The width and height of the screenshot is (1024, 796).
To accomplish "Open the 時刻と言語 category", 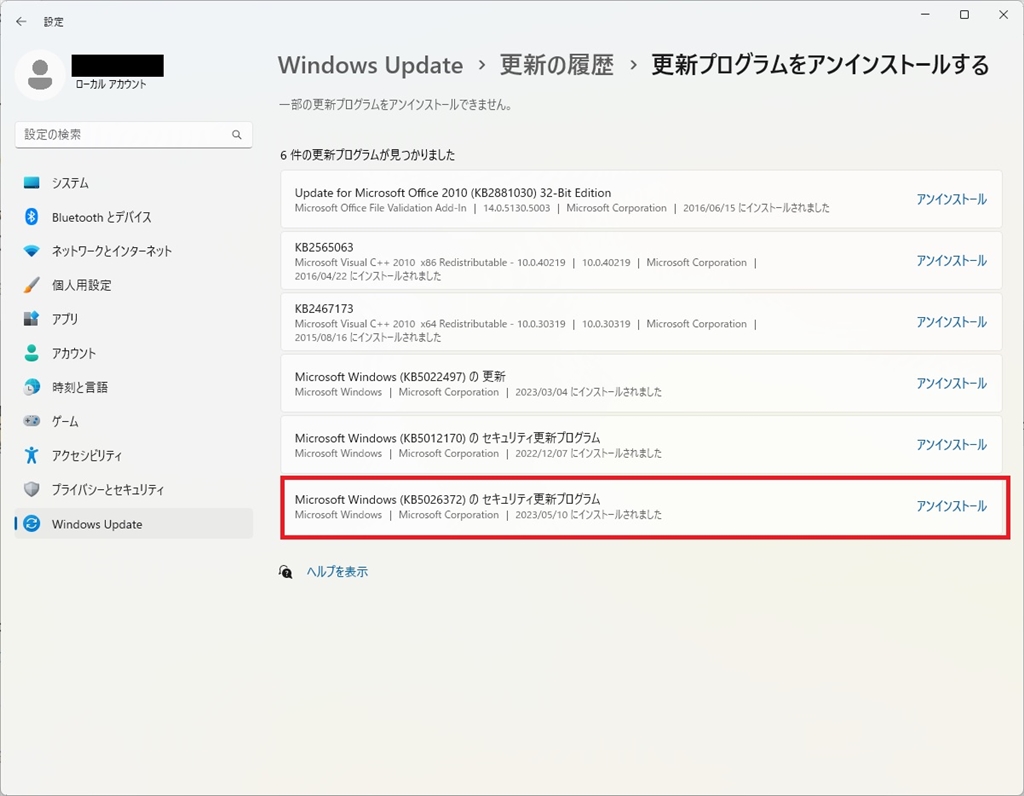I will coord(134,387).
